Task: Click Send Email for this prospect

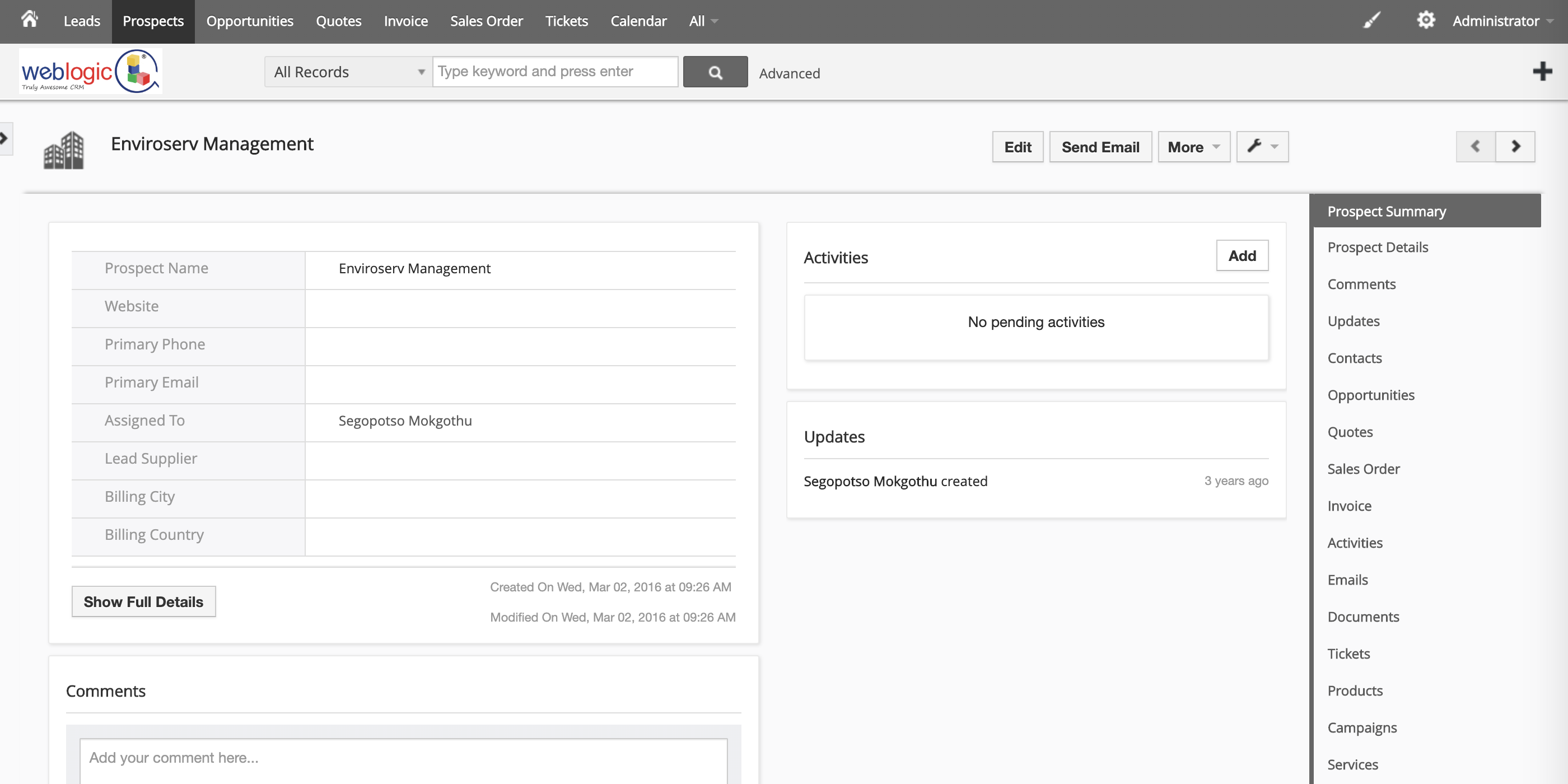Action: click(1100, 147)
